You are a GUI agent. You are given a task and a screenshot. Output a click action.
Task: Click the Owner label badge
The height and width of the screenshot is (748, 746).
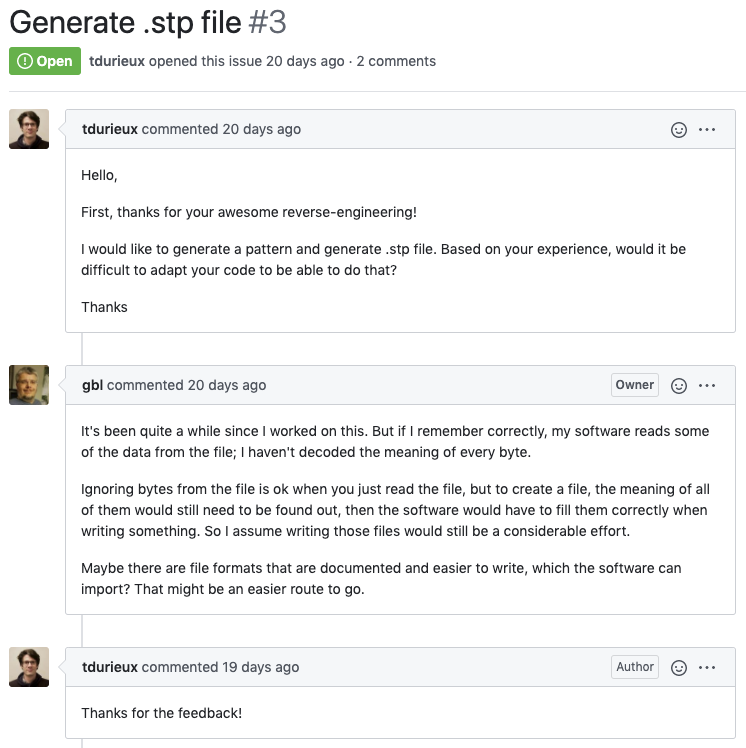(x=634, y=385)
